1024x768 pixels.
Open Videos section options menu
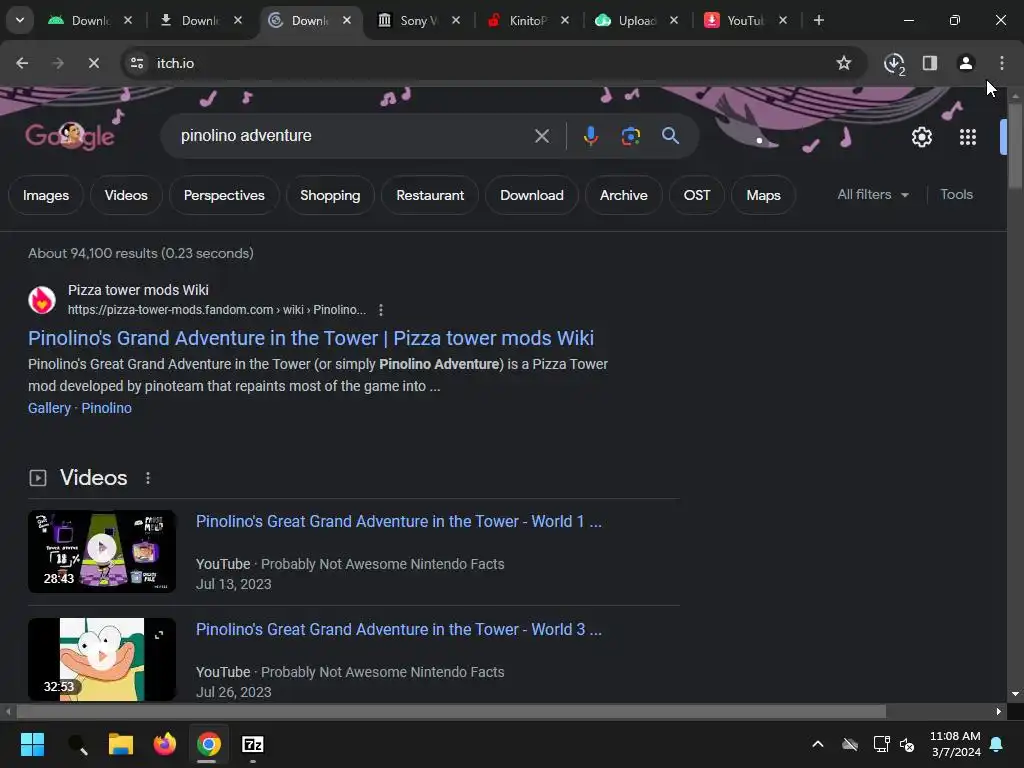pyautogui.click(x=148, y=478)
